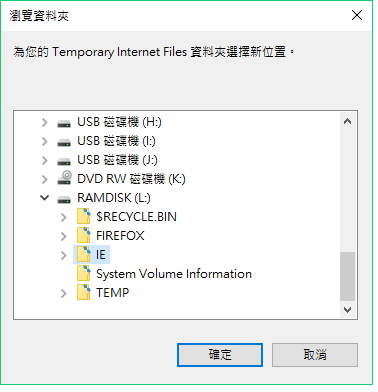Click the $RECYCLE.BIN folder icon
This screenshot has width=378, height=392.
[83, 217]
